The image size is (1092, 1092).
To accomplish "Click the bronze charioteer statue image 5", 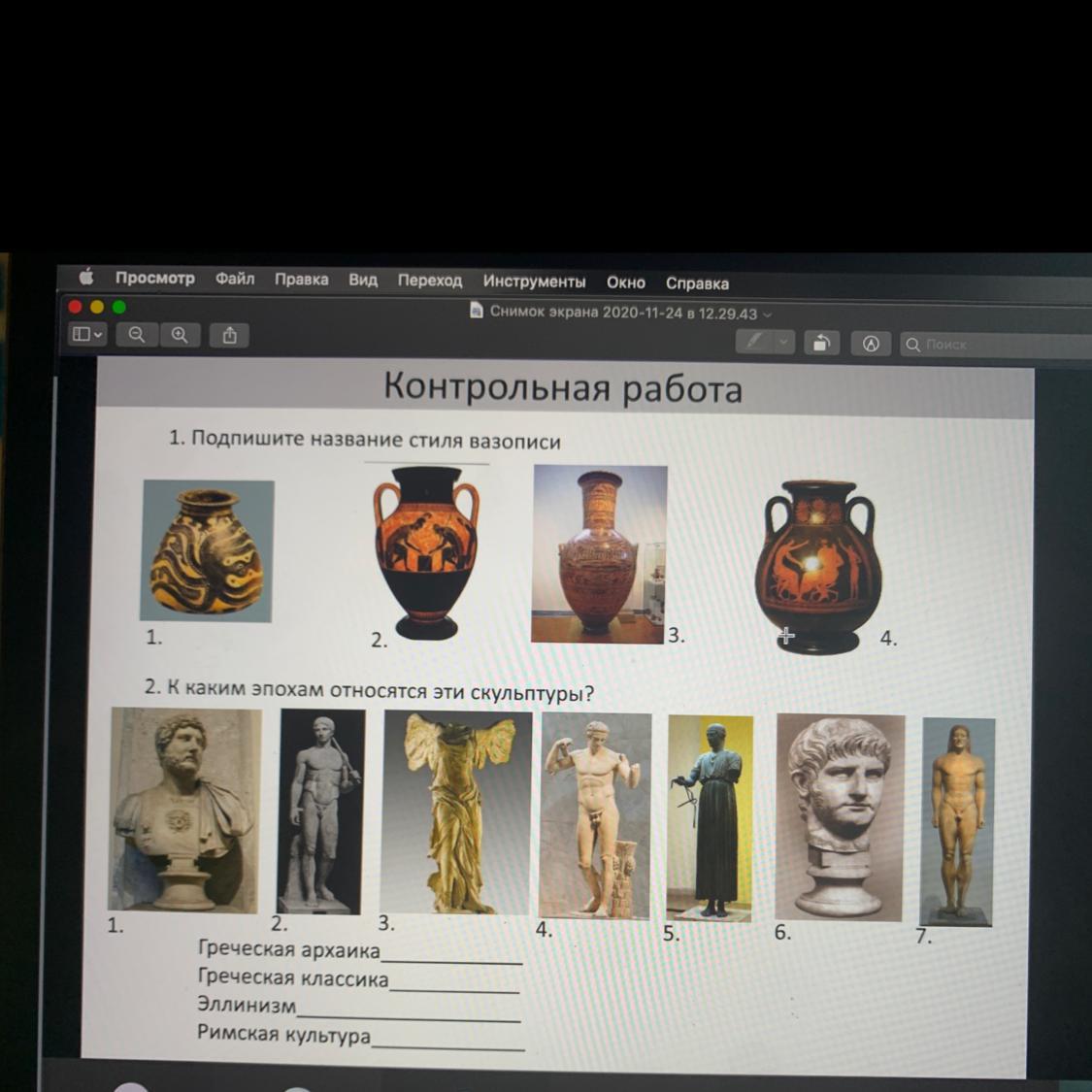I will point(709,817).
